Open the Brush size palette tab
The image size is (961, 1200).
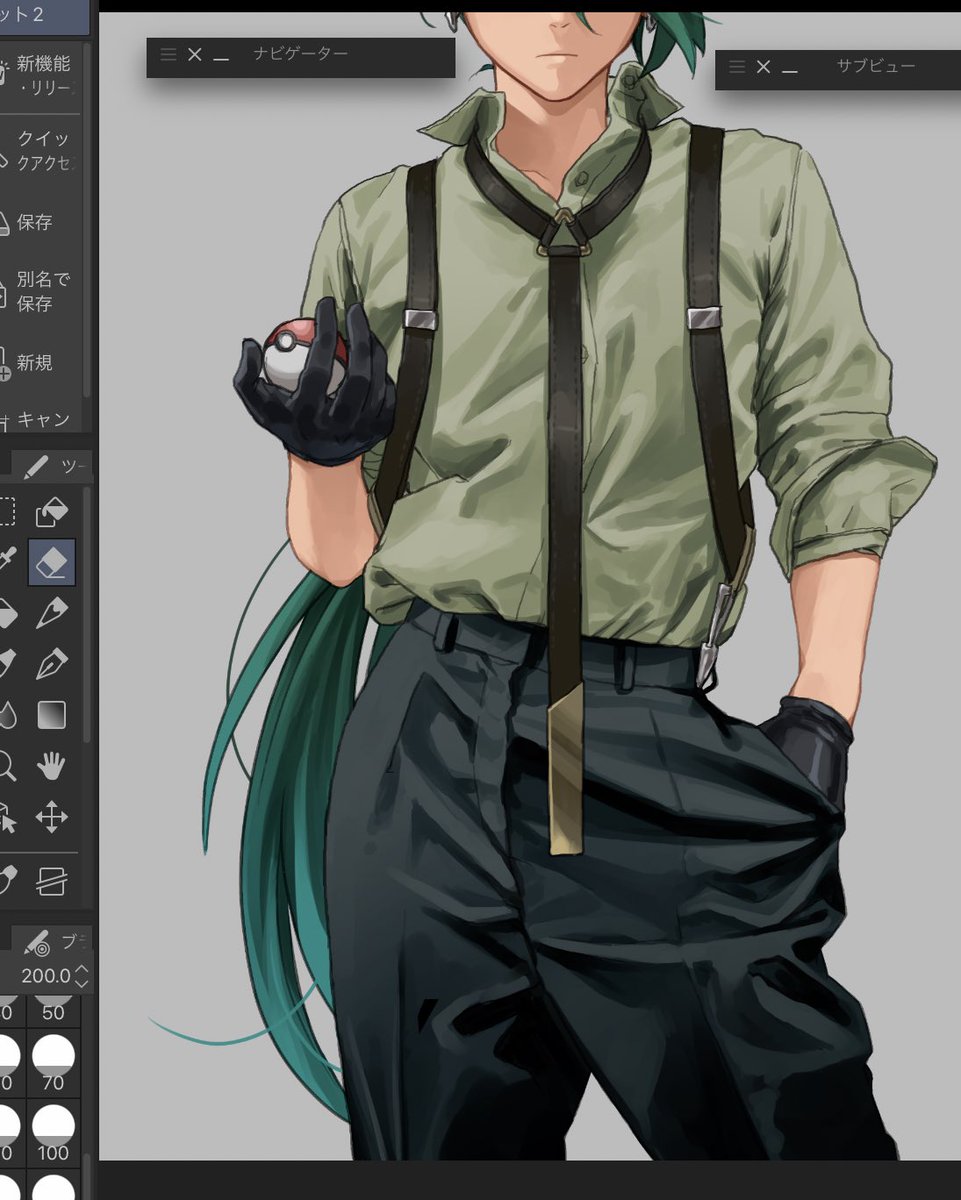point(54,941)
